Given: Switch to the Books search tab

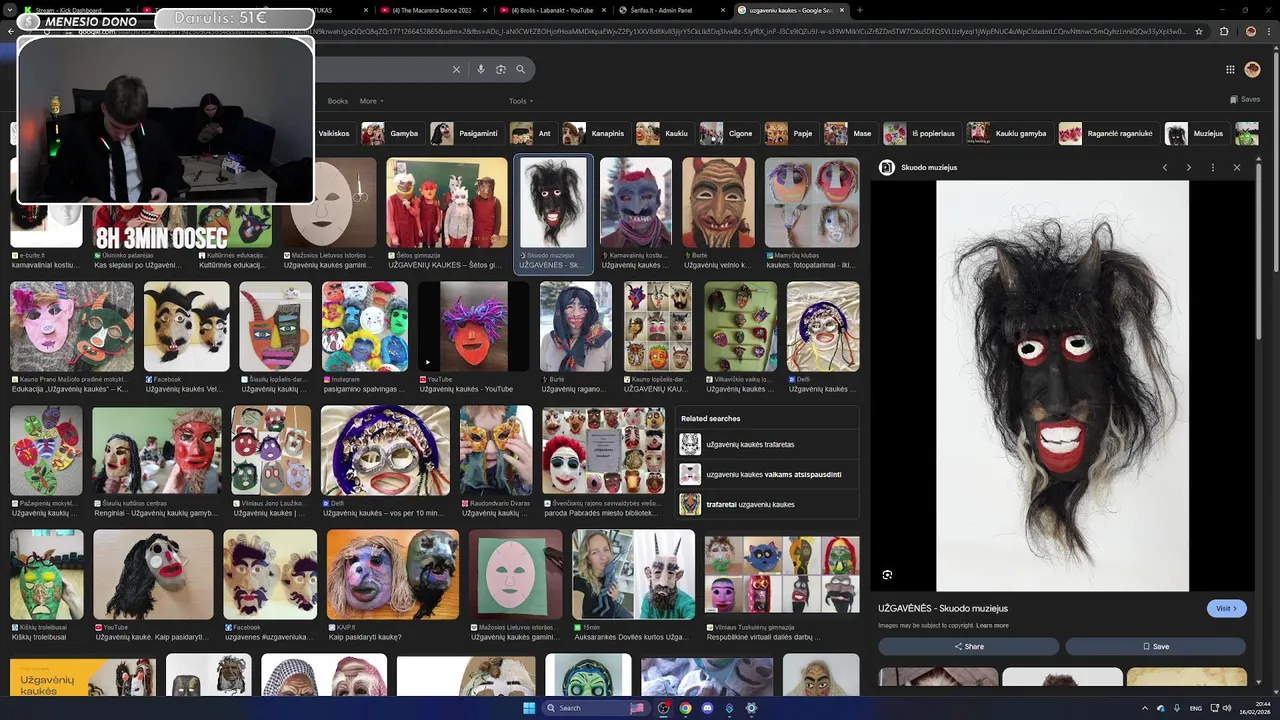Looking at the screenshot, I should 338,101.
